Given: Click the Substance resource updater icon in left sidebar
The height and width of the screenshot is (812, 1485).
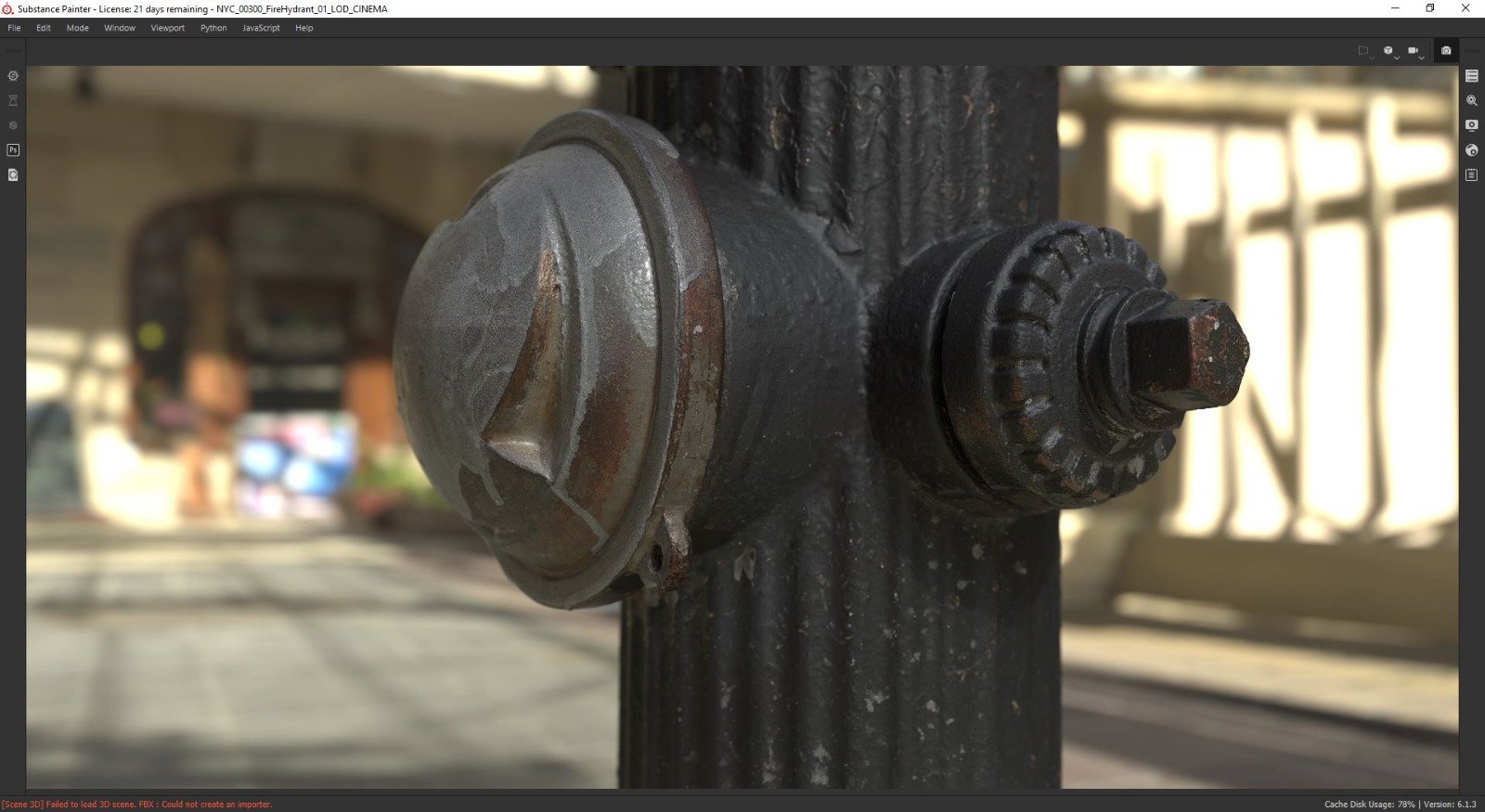Looking at the screenshot, I should pos(13,76).
